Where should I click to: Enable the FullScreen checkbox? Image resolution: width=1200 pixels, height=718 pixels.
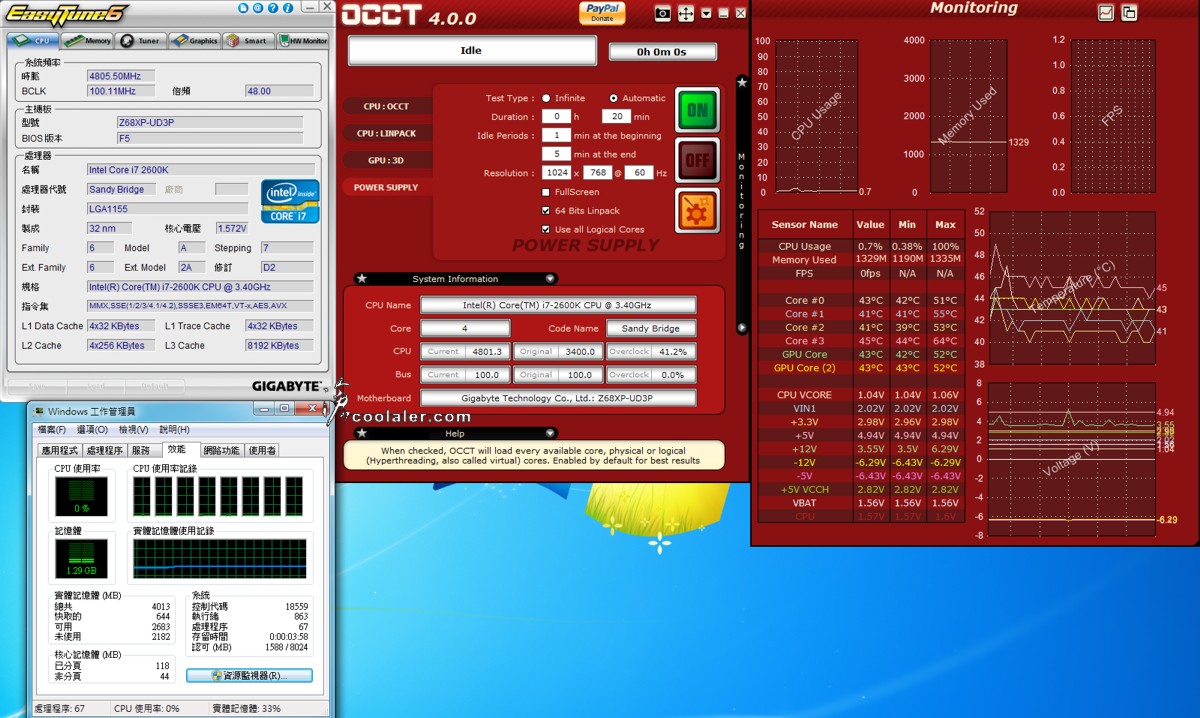[546, 192]
